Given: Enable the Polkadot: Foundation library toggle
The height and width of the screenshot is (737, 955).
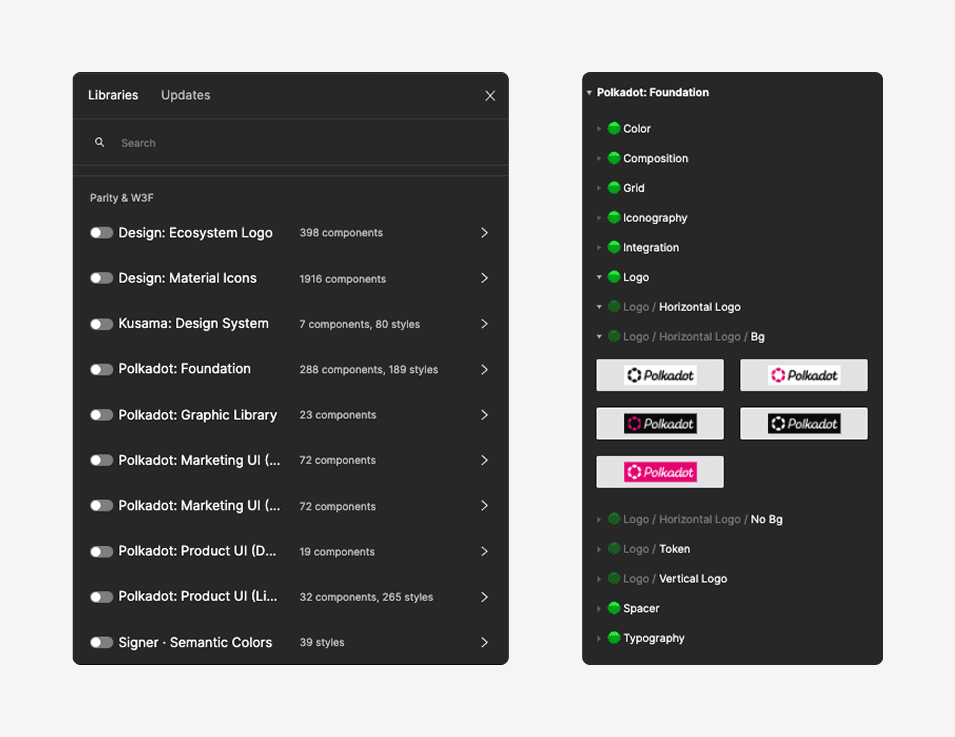Looking at the screenshot, I should coord(101,369).
